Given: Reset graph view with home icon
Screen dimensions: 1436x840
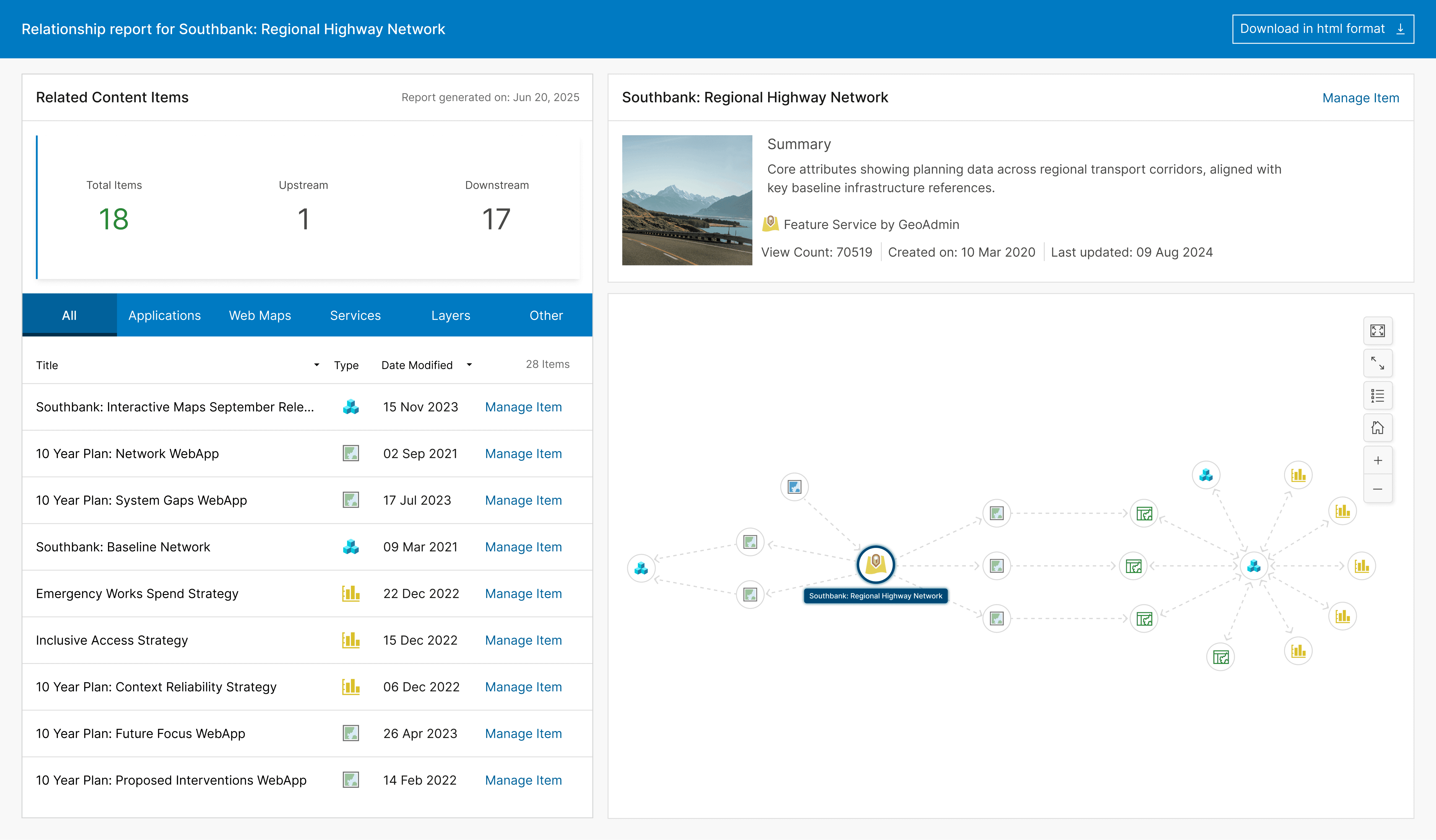Looking at the screenshot, I should tap(1377, 428).
